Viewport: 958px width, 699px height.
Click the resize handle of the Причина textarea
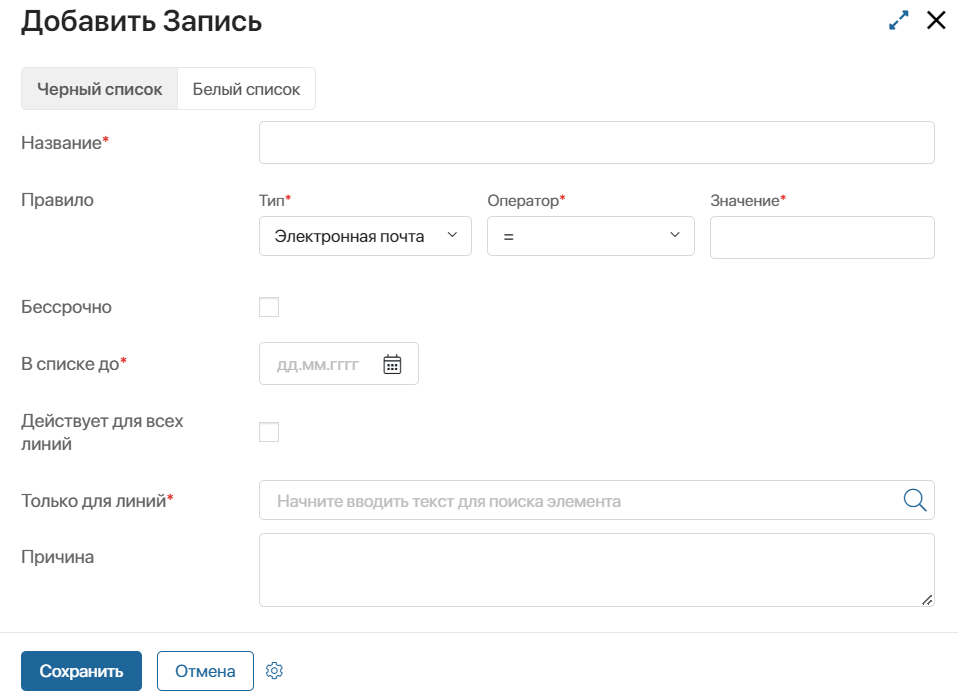pos(926,599)
